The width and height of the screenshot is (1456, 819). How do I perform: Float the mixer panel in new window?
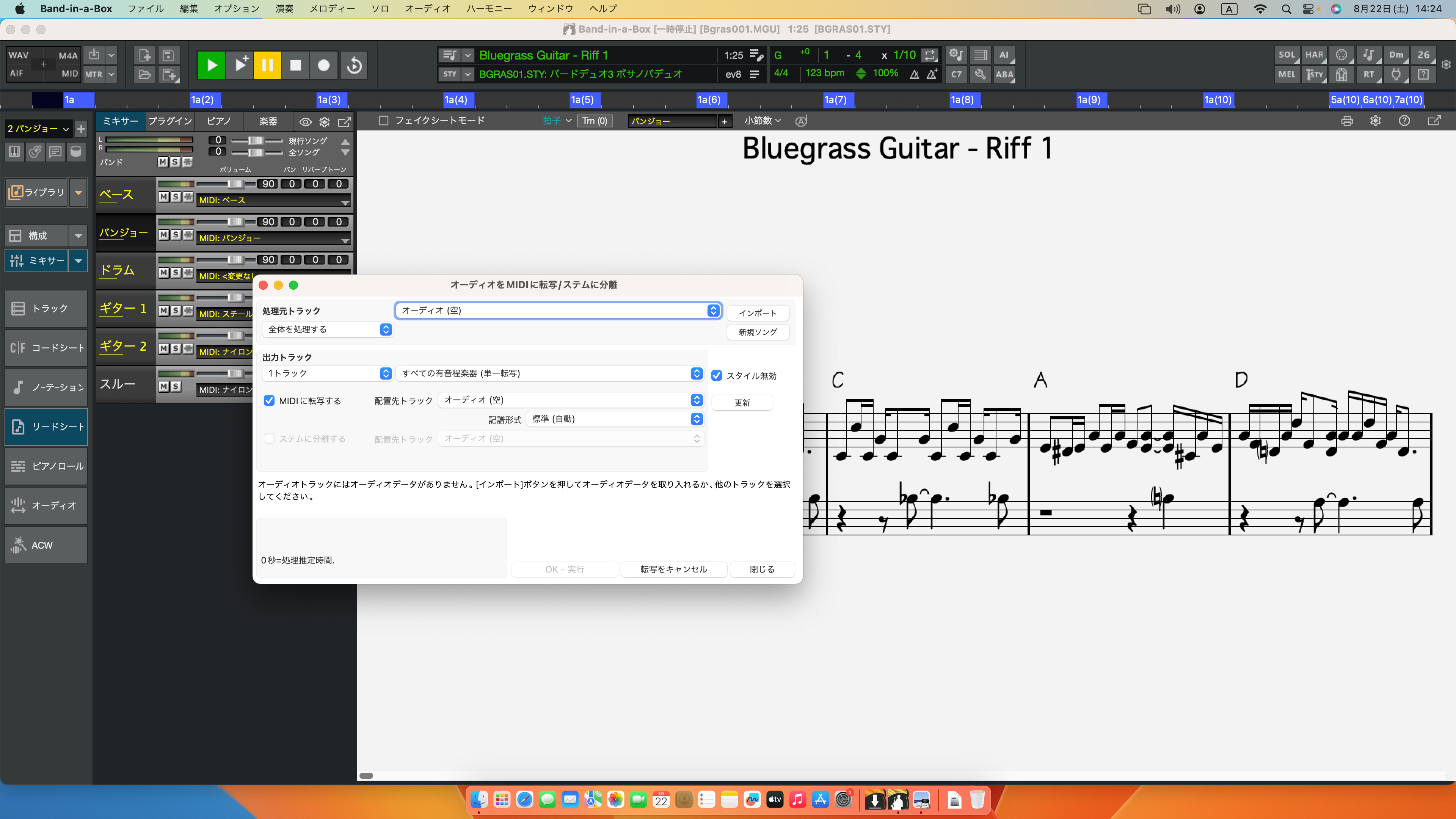point(344,121)
